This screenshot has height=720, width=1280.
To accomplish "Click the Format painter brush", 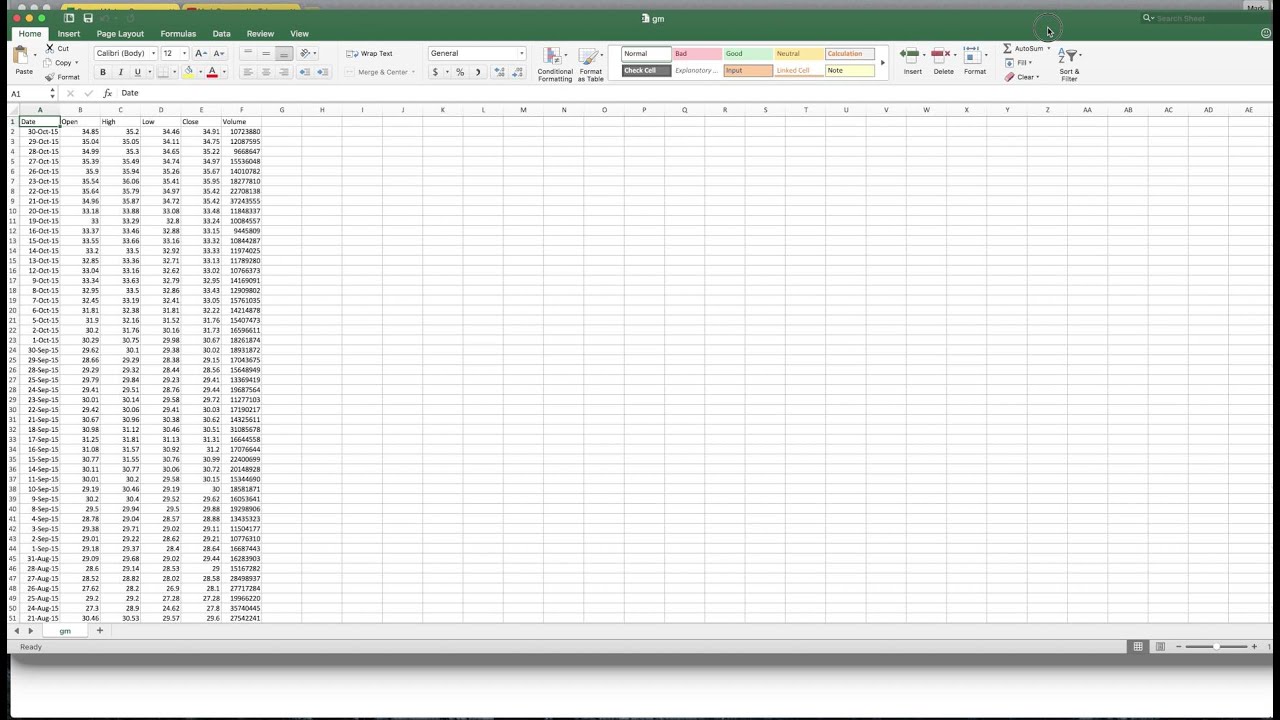I will (x=50, y=77).
